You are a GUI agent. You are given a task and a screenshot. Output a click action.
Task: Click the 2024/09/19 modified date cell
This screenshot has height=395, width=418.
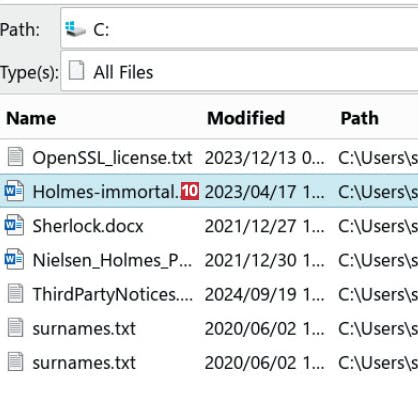264,294
